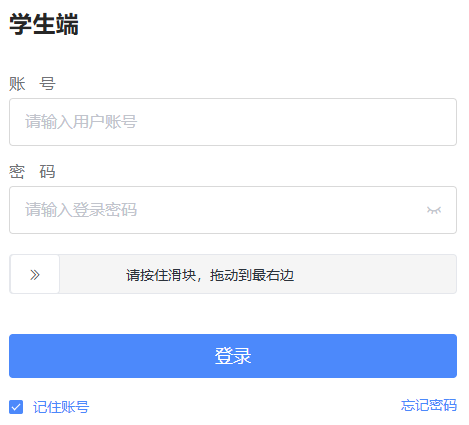Click the 记住账号 label text
The width and height of the screenshot is (469, 425).
(61, 407)
